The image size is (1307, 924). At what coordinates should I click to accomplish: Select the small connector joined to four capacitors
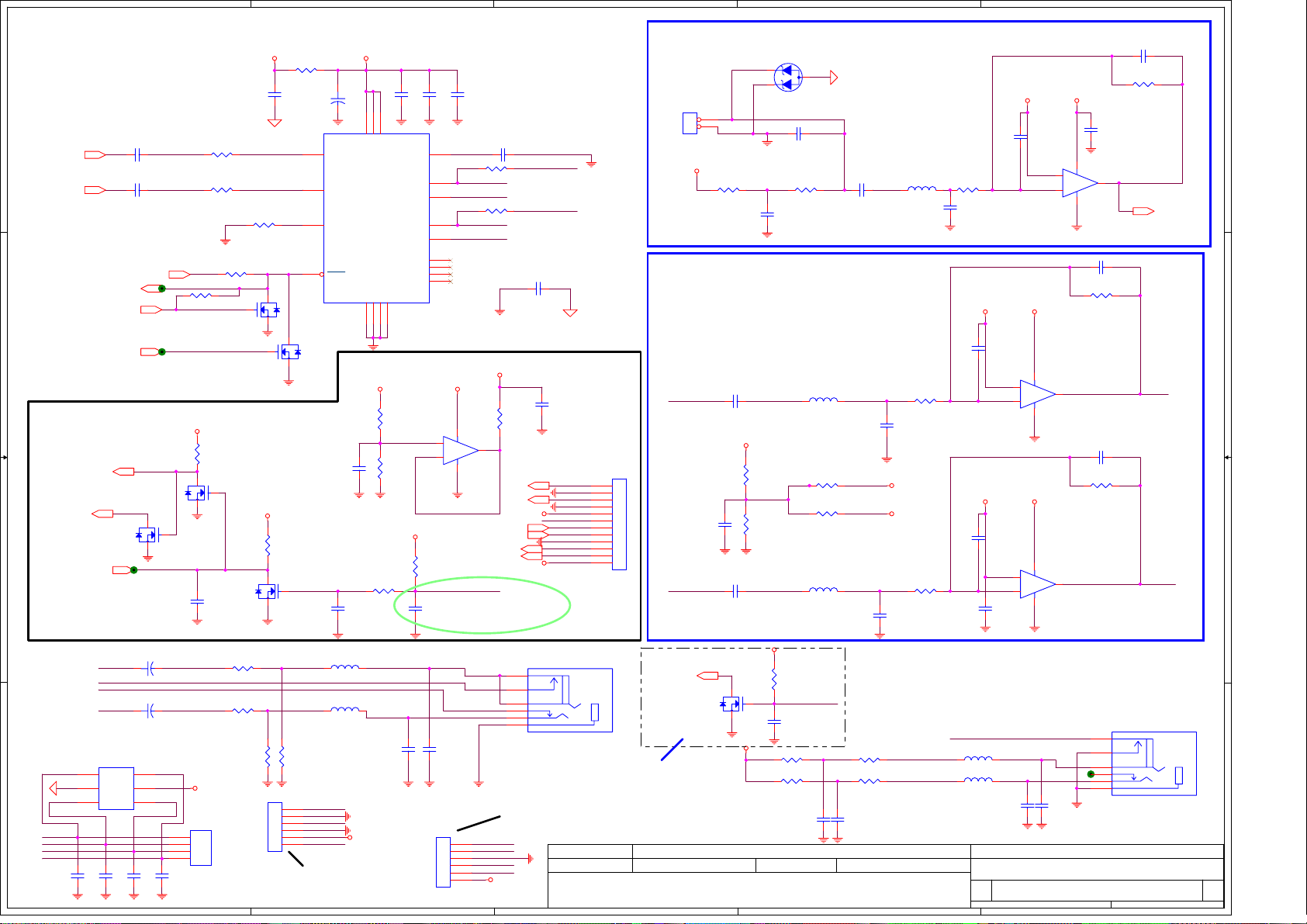pos(200,848)
